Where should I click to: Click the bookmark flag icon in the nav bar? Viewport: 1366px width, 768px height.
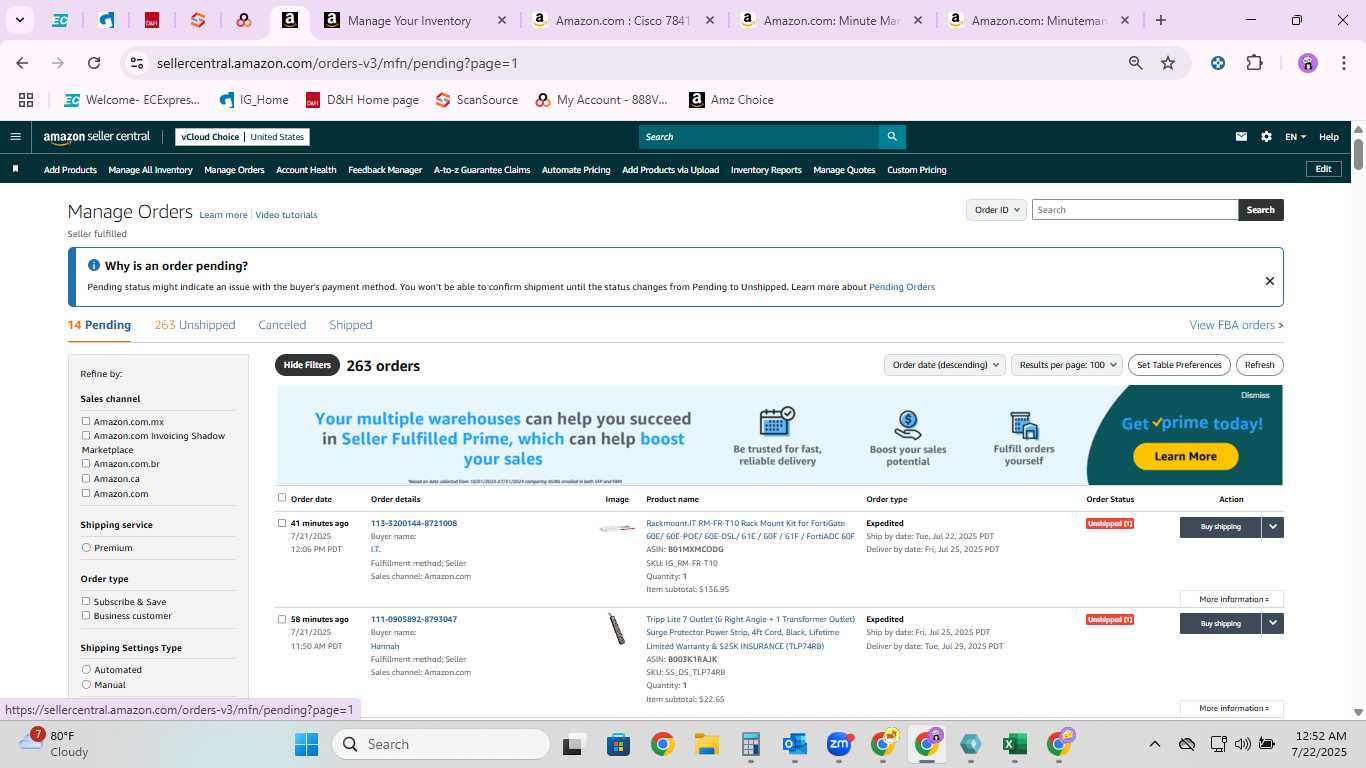point(15,169)
